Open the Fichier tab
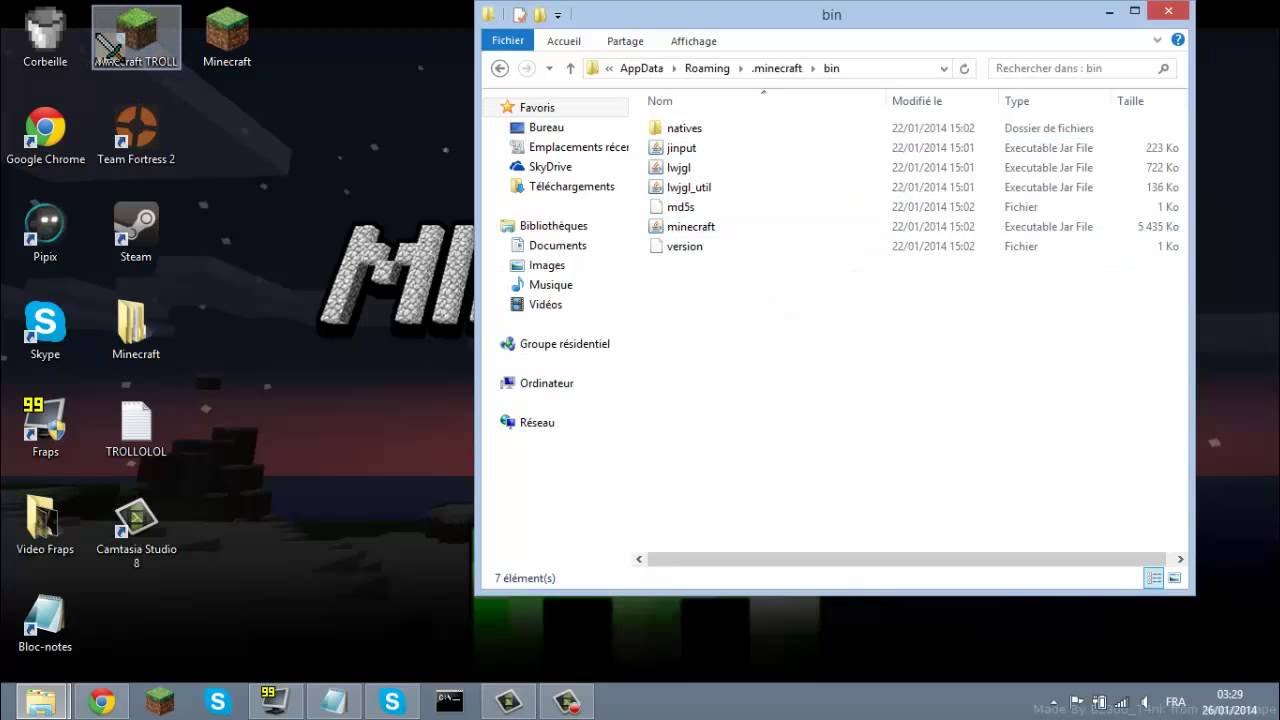Viewport: 1280px width, 720px height. coord(507,40)
